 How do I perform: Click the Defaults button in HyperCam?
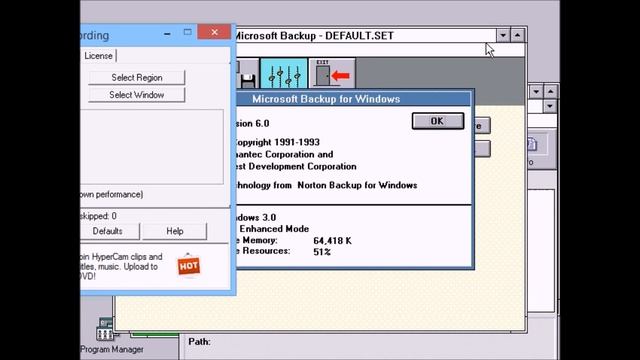(108, 231)
